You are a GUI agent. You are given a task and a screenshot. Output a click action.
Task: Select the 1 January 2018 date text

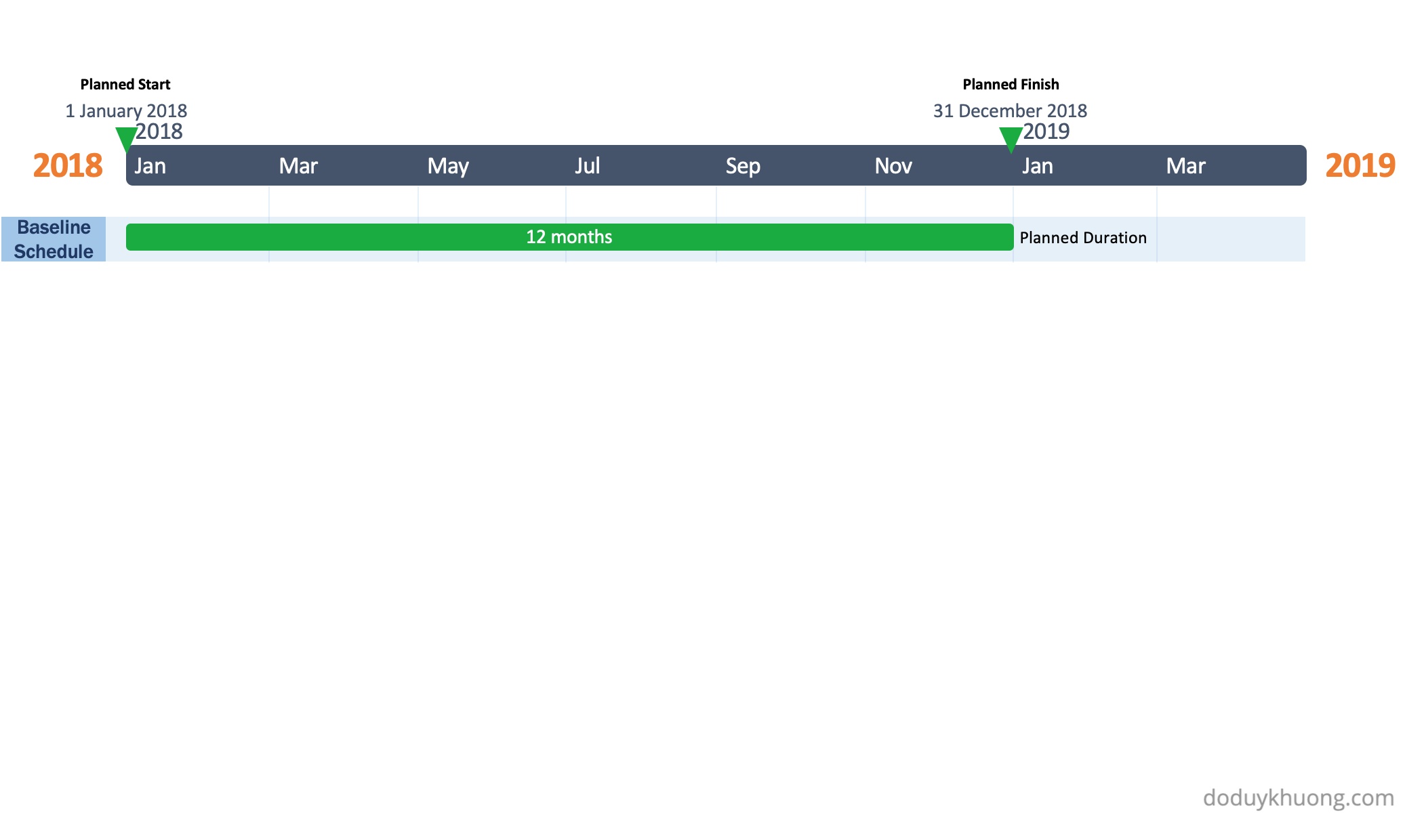click(x=126, y=110)
